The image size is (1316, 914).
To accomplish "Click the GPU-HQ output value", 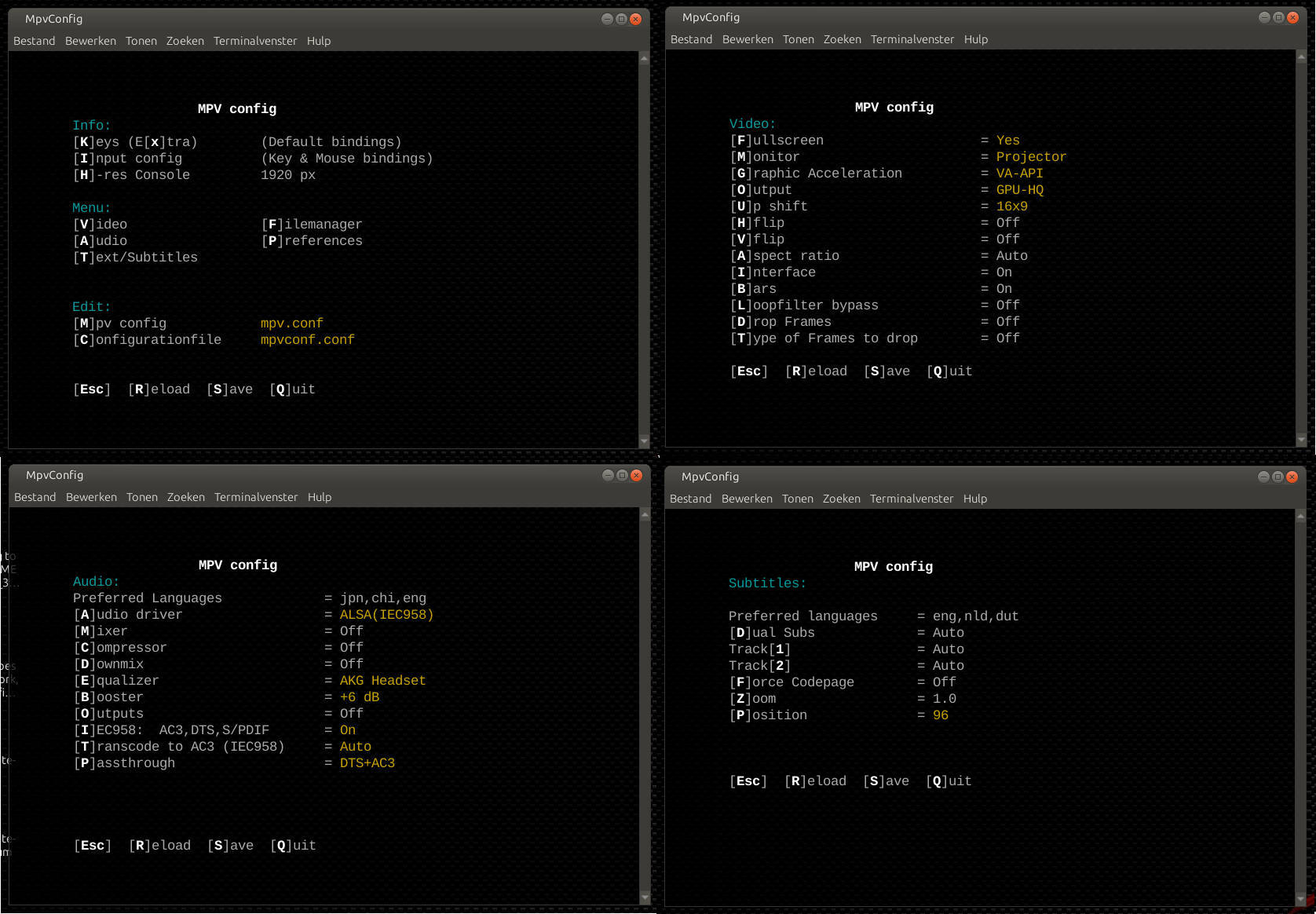I will click(x=1020, y=190).
